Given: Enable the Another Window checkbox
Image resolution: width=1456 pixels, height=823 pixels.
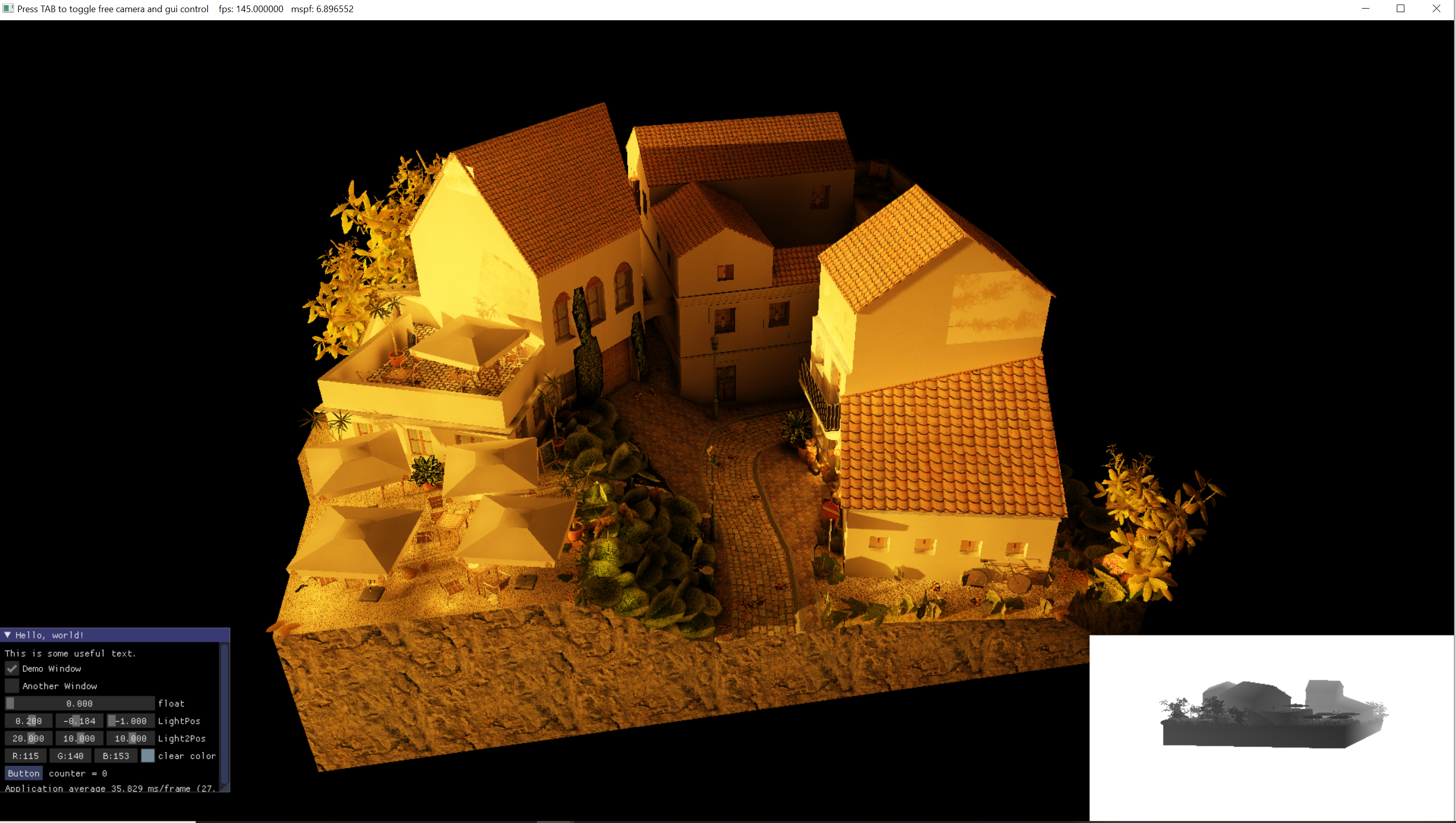Looking at the screenshot, I should (12, 686).
